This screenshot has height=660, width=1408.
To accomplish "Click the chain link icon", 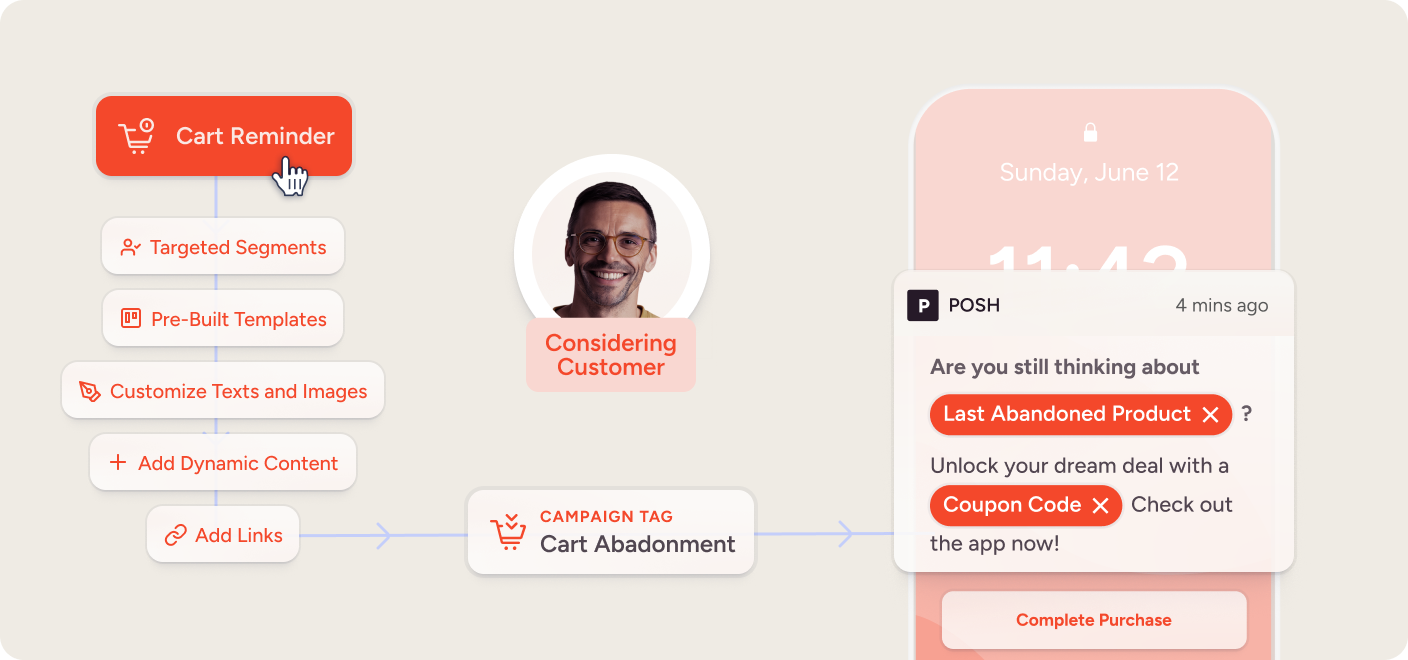I will 176,535.
